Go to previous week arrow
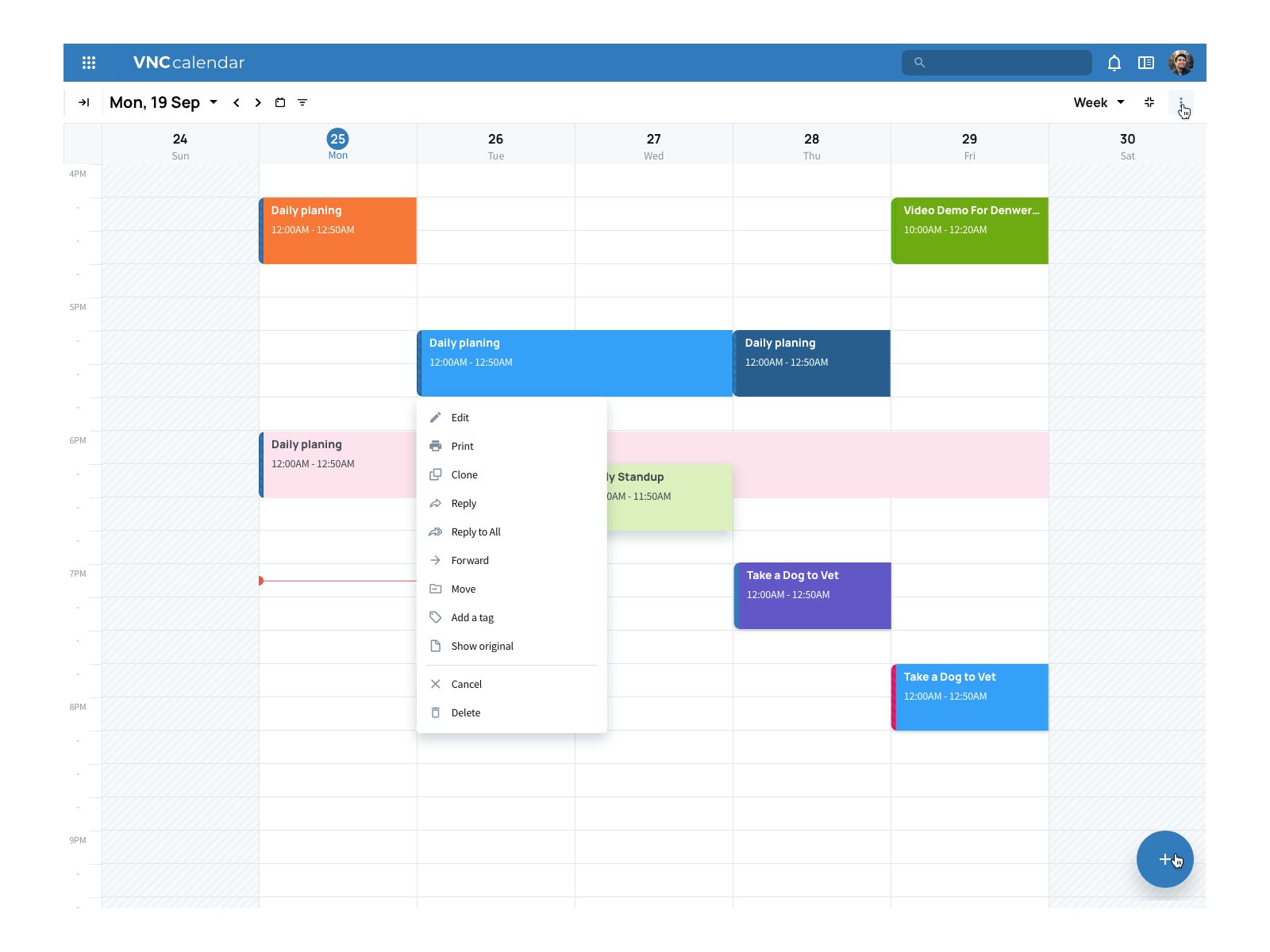 point(237,102)
